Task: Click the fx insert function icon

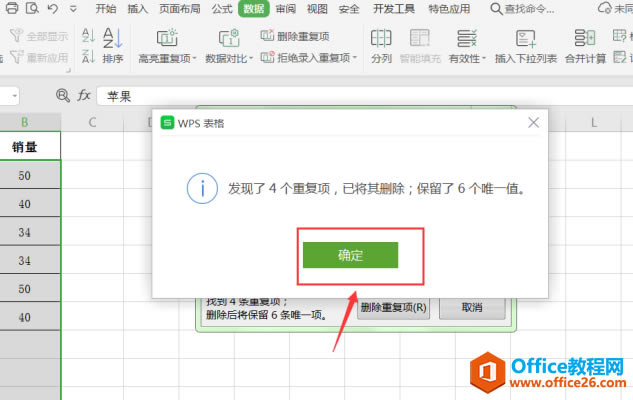Action: 84,96
